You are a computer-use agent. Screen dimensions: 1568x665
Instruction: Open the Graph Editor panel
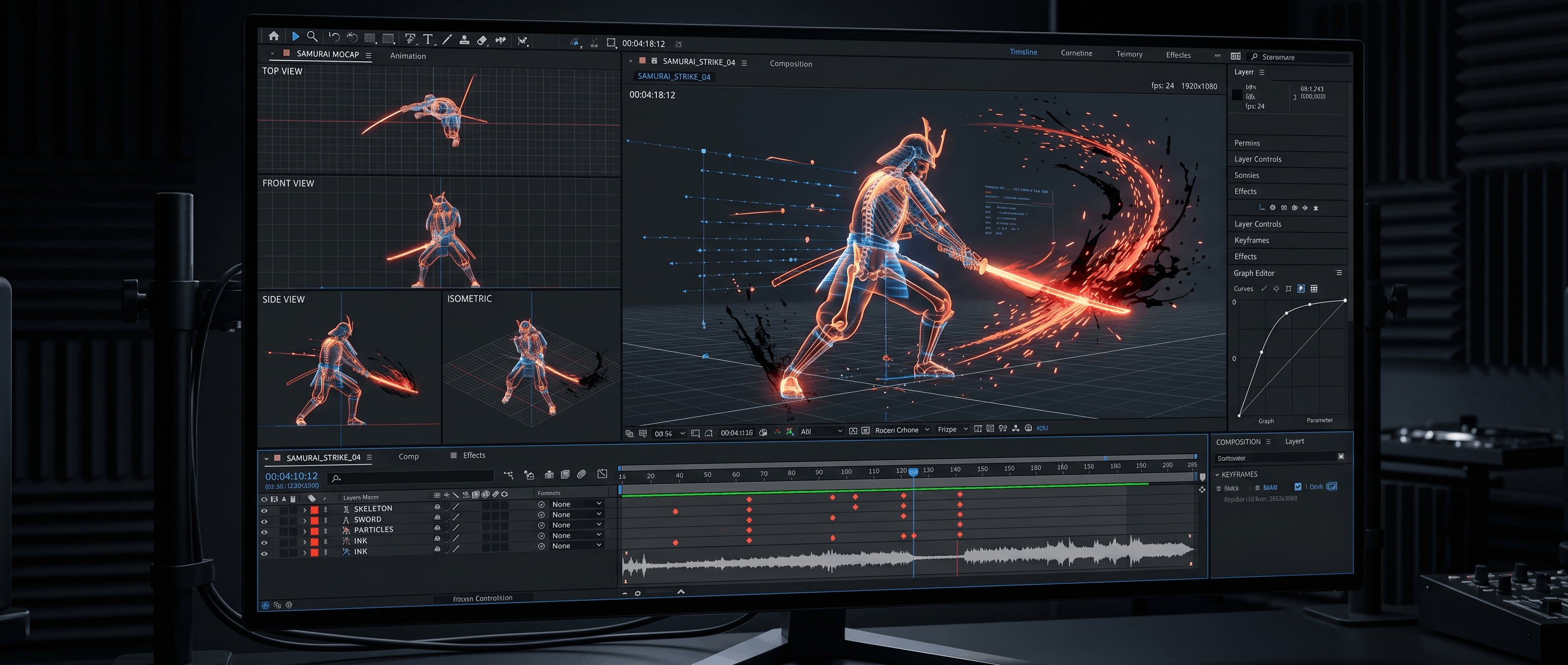click(1254, 273)
